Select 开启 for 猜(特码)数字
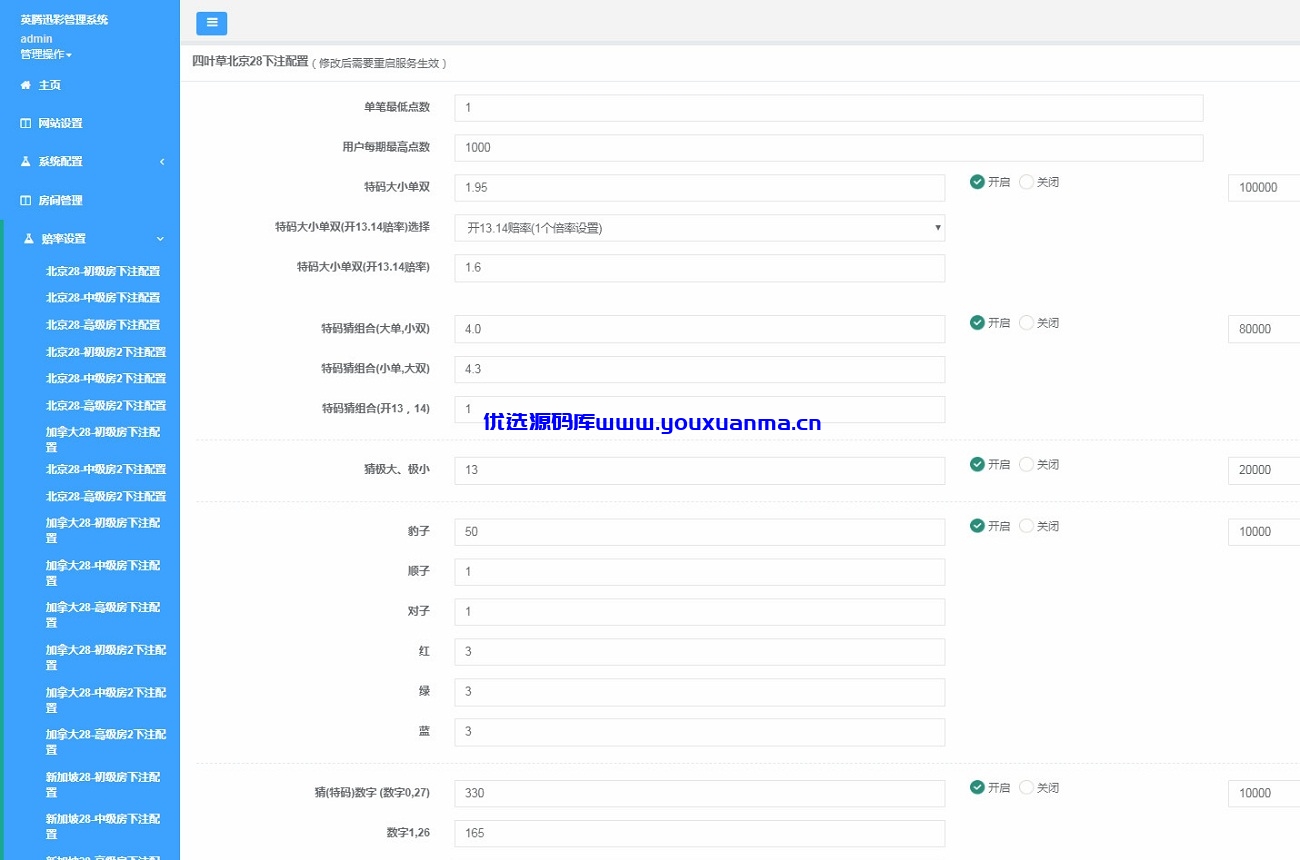 click(x=977, y=787)
